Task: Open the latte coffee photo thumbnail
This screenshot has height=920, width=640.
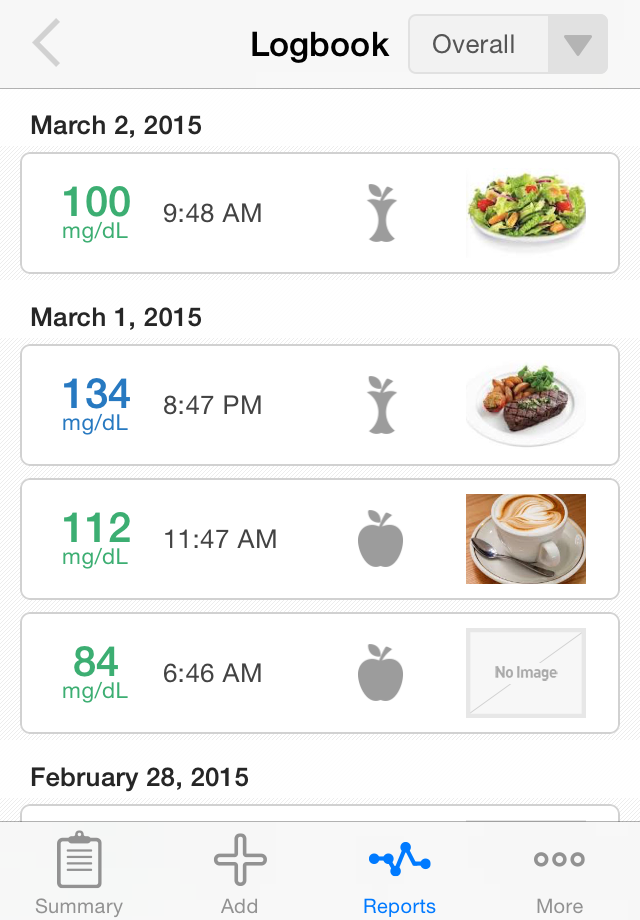Action: [526, 539]
